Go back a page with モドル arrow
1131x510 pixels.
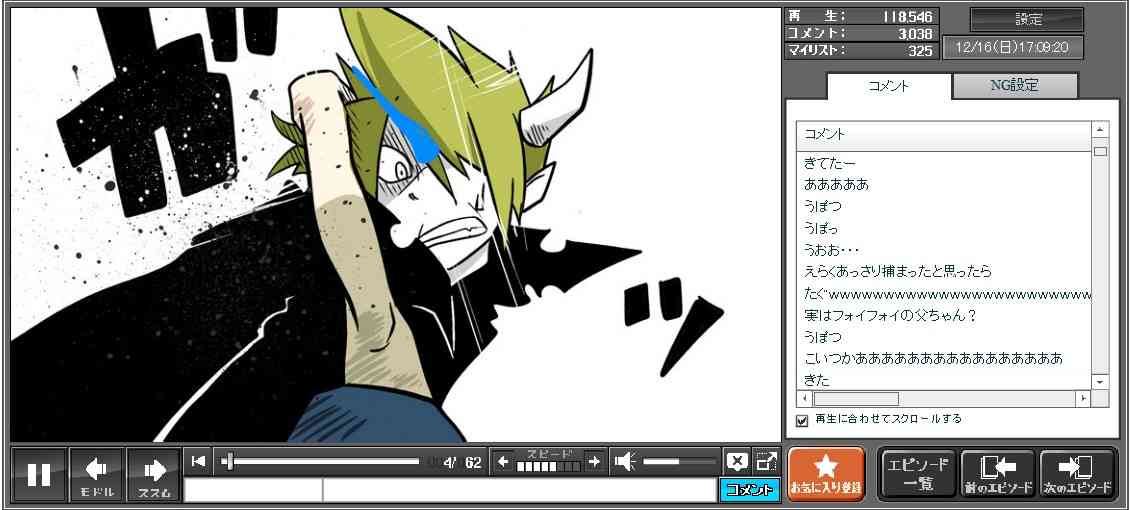pos(97,474)
